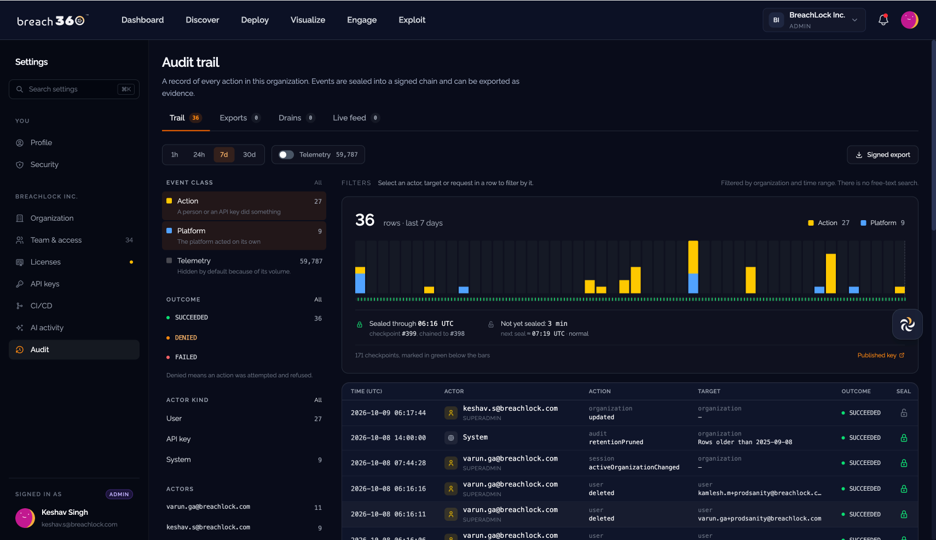Image resolution: width=936 pixels, height=540 pixels.
Task: Click the seal lock on activeOrganizationChanged row
Action: [904, 462]
